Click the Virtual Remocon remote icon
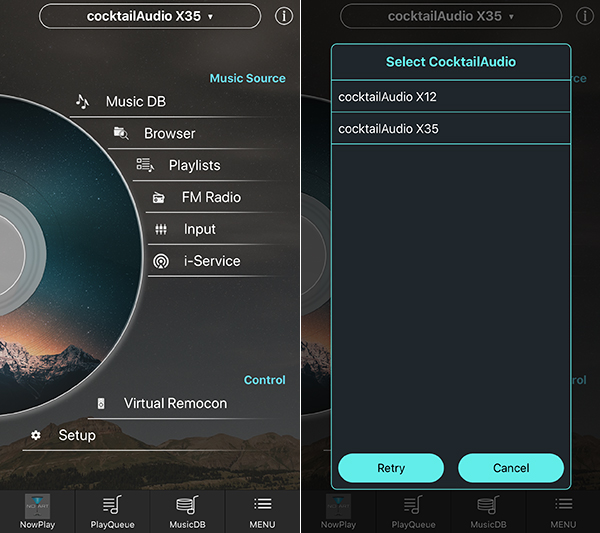 pos(101,403)
